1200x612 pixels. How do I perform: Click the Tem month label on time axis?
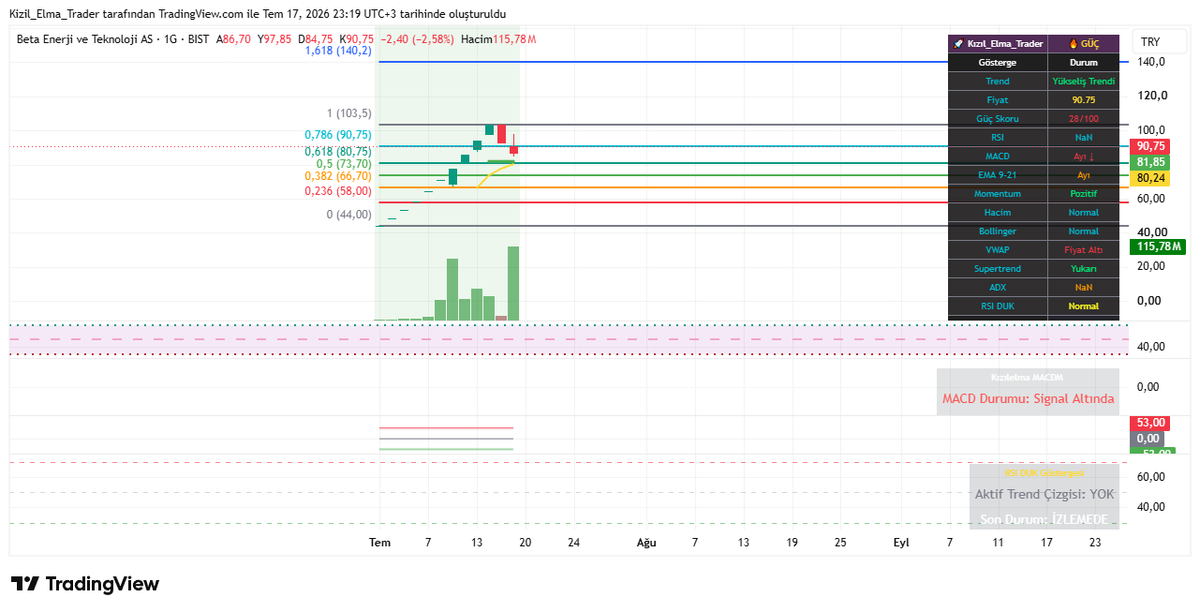coord(380,542)
